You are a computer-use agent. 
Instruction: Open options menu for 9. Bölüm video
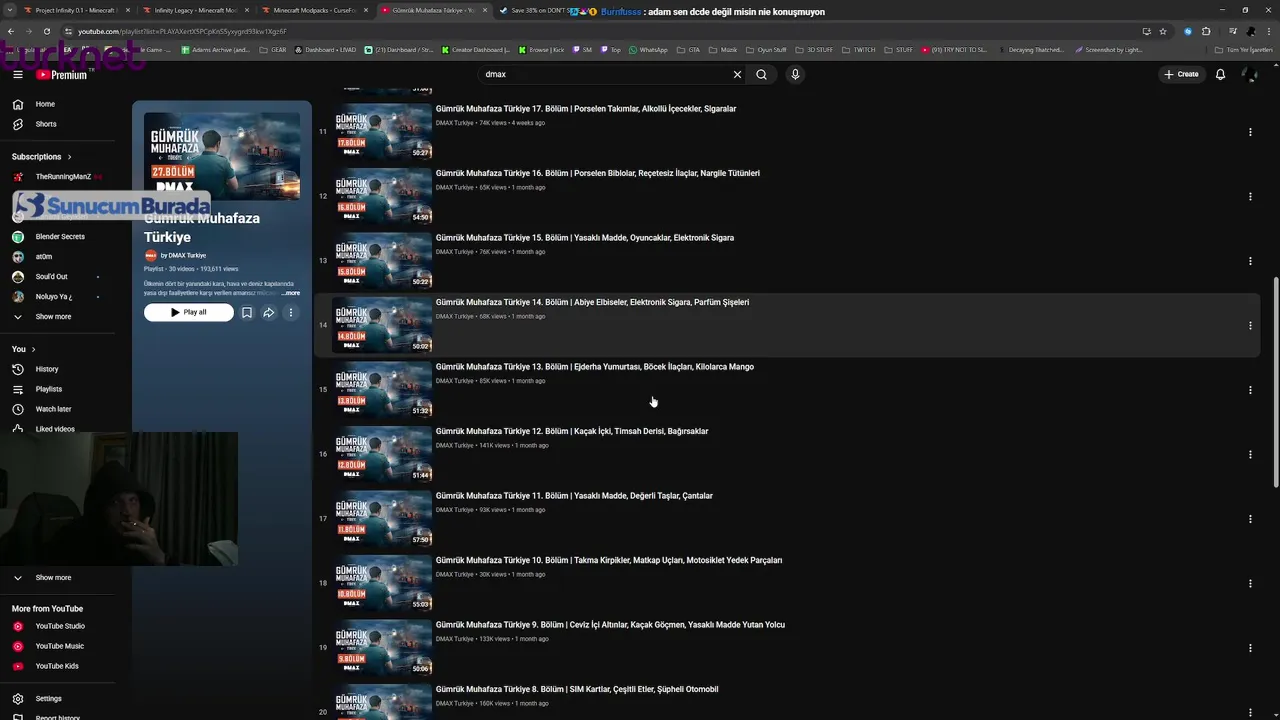pyautogui.click(x=1250, y=648)
